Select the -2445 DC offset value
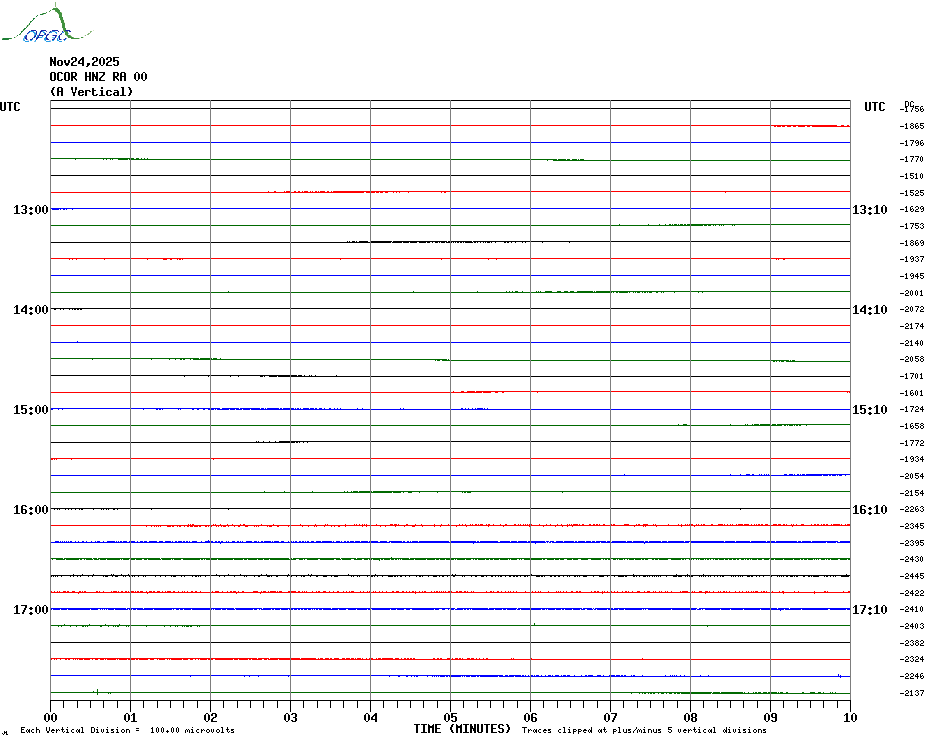This screenshot has width=930, height=744. pos(911,577)
